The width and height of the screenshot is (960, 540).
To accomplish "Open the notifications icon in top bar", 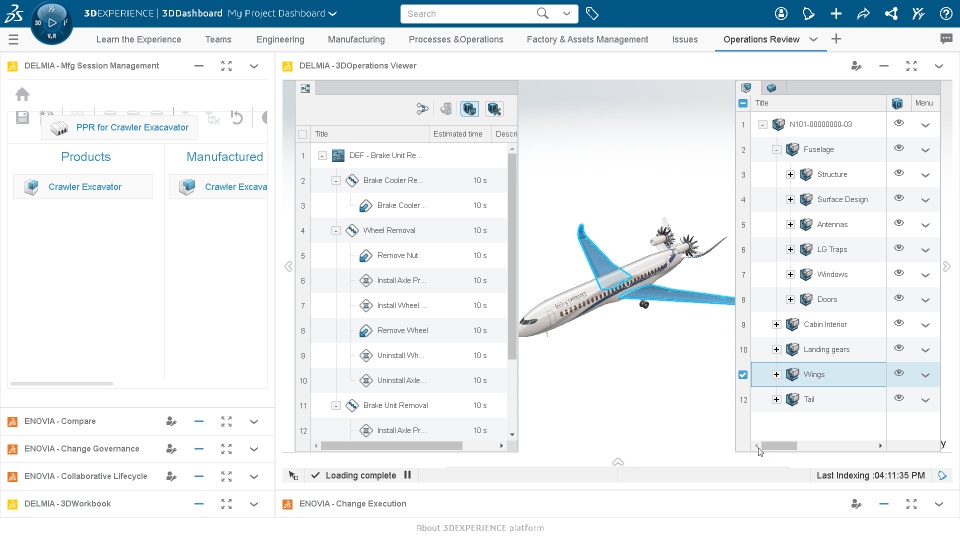I will point(808,13).
